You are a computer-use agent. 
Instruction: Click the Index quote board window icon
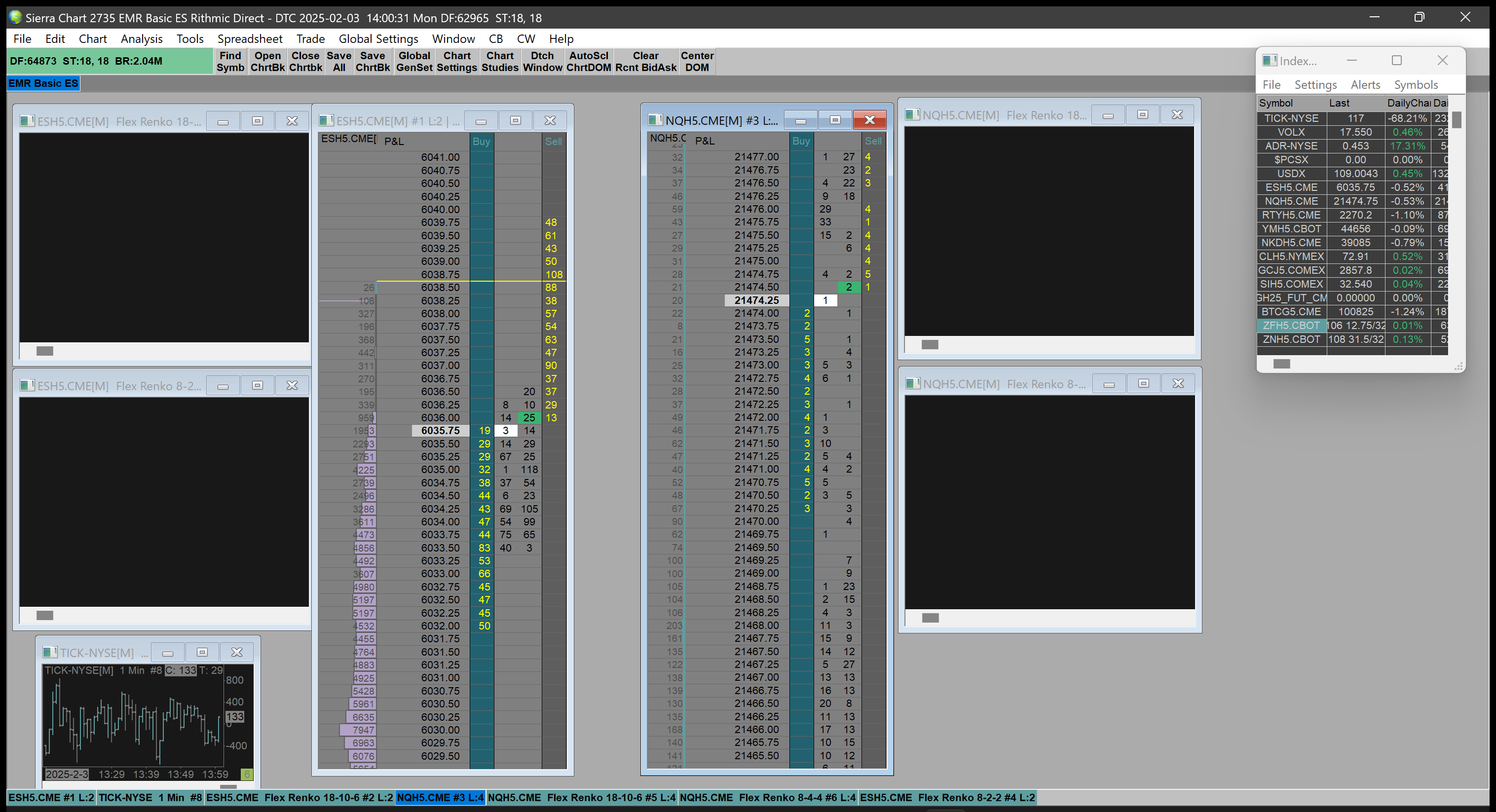point(1270,60)
